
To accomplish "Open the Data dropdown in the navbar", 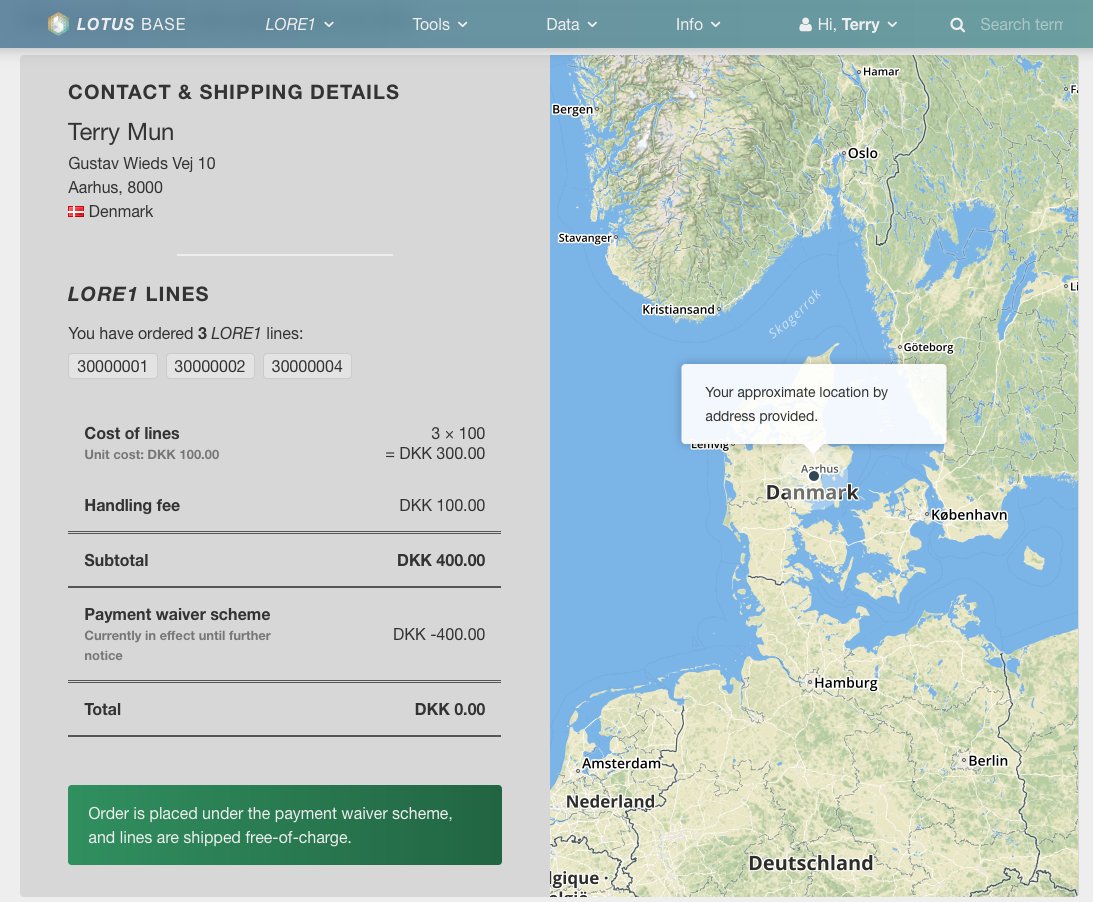I will [570, 24].
